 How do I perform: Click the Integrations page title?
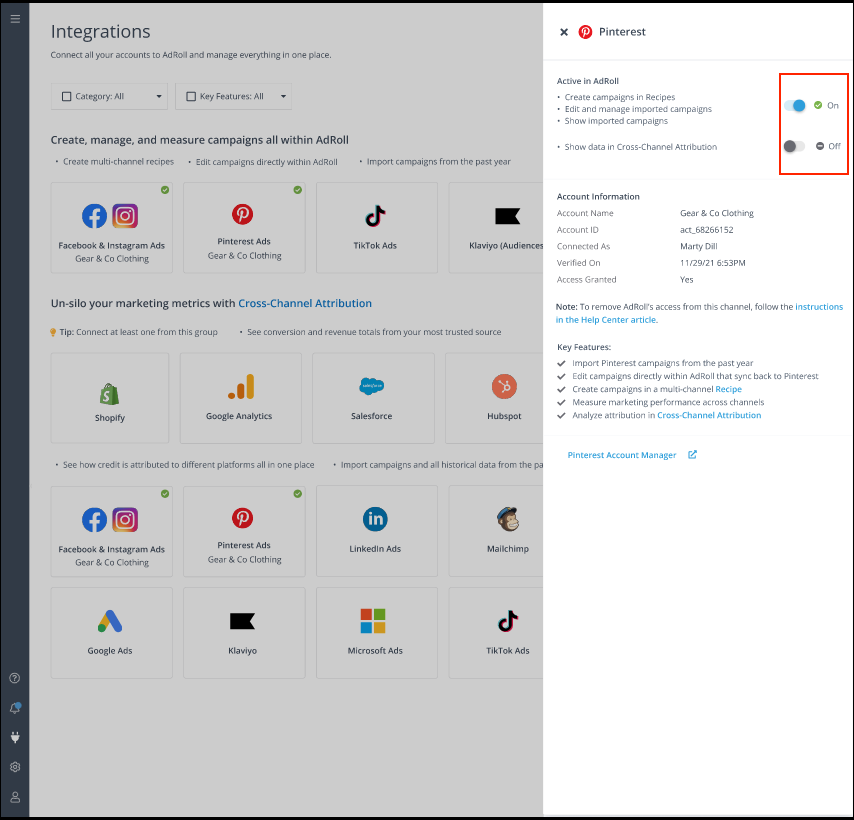pyautogui.click(x=100, y=32)
